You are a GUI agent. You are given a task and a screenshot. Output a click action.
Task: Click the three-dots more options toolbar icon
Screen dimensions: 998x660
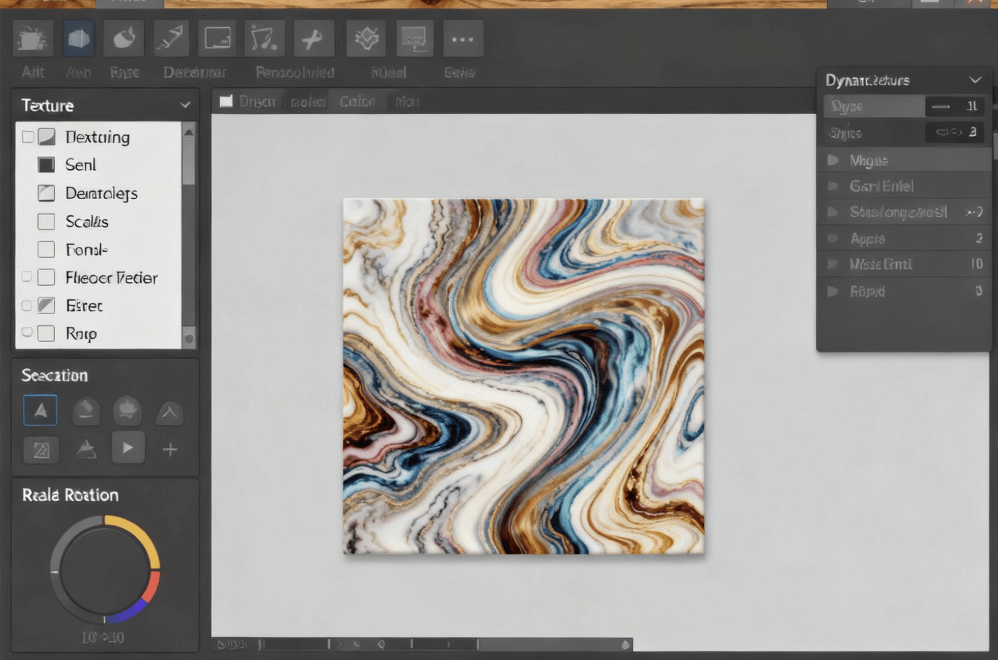pyautogui.click(x=461, y=39)
